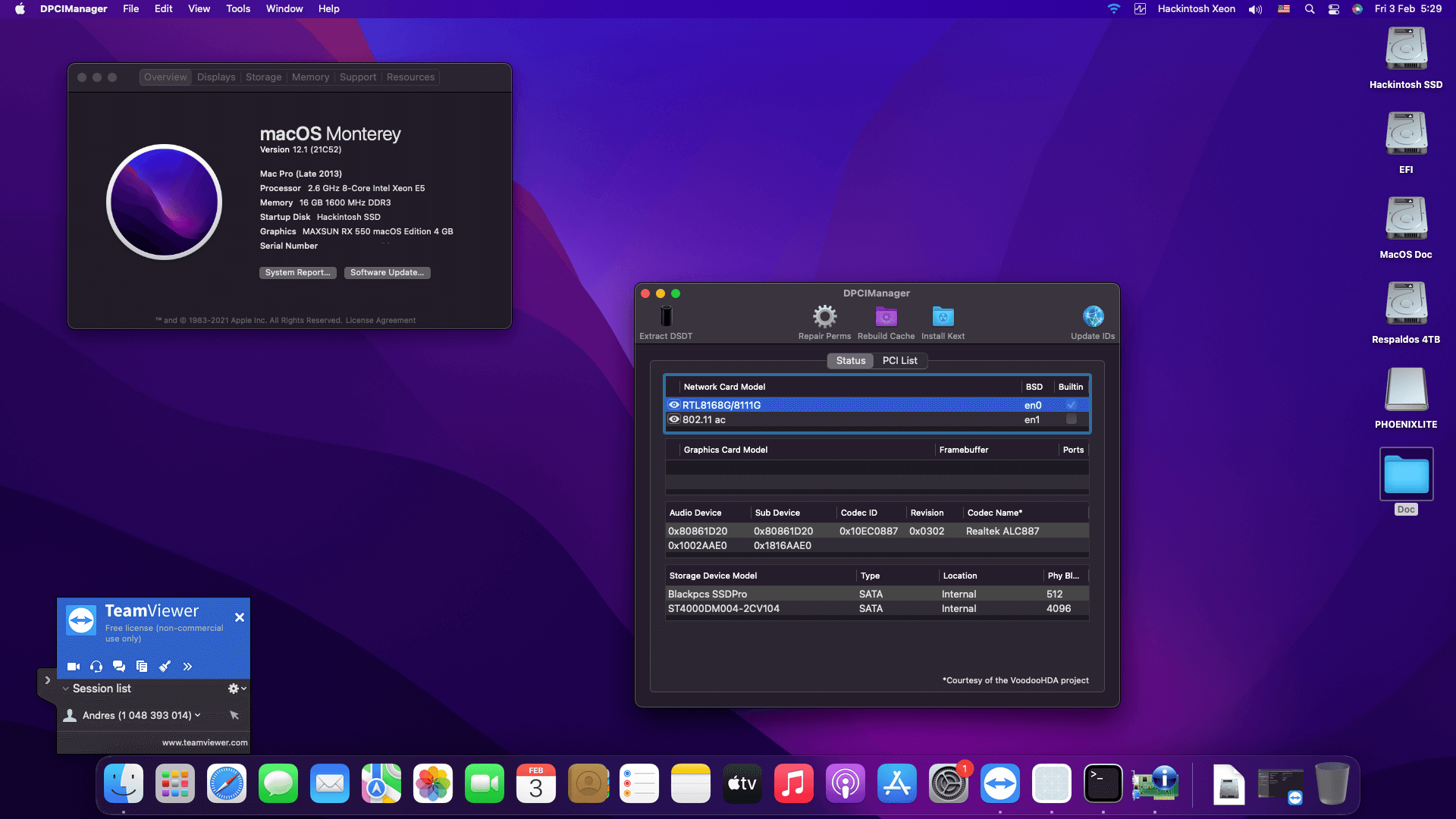Select the ST4000DM004-2CV104 storage row
This screenshot has width=1456, height=819.
pyautogui.click(x=877, y=608)
